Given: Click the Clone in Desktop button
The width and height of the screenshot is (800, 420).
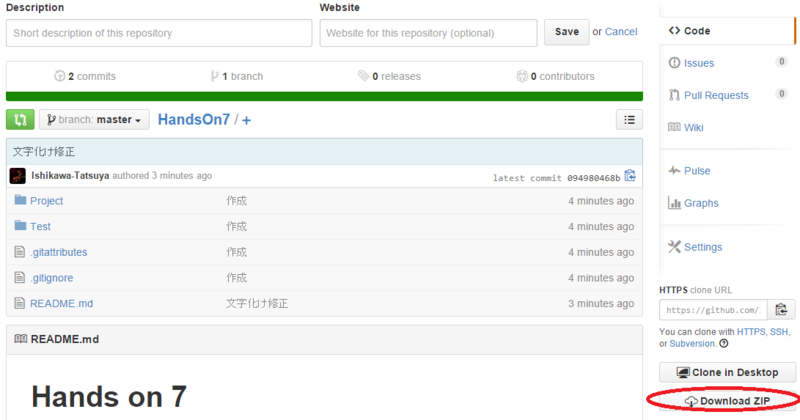Looking at the screenshot, I should [x=727, y=373].
